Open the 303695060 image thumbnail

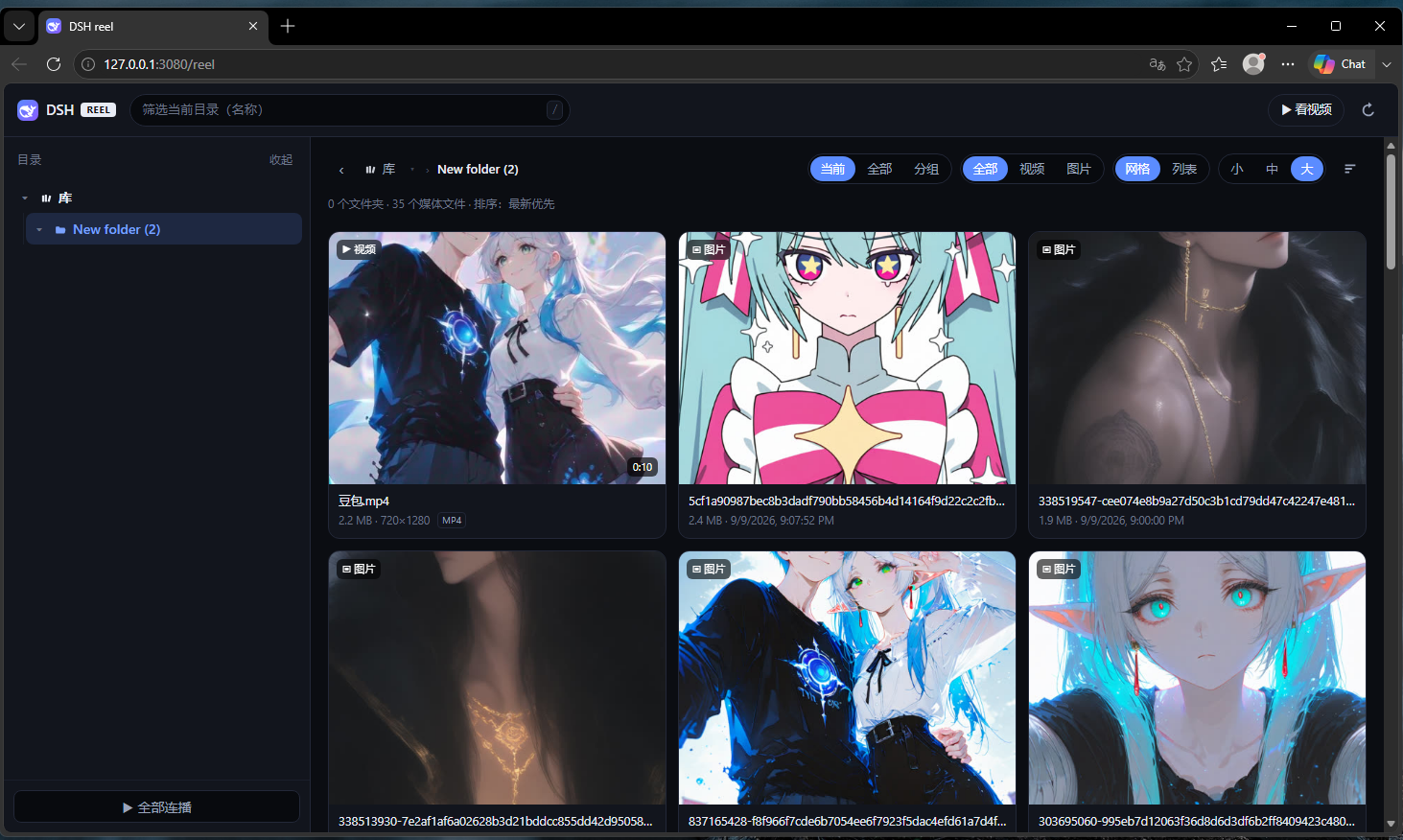[x=1197, y=678]
